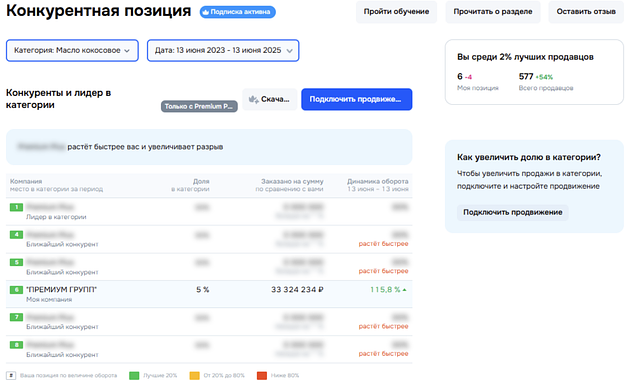Select rank 8 green badge

[x=16, y=345]
